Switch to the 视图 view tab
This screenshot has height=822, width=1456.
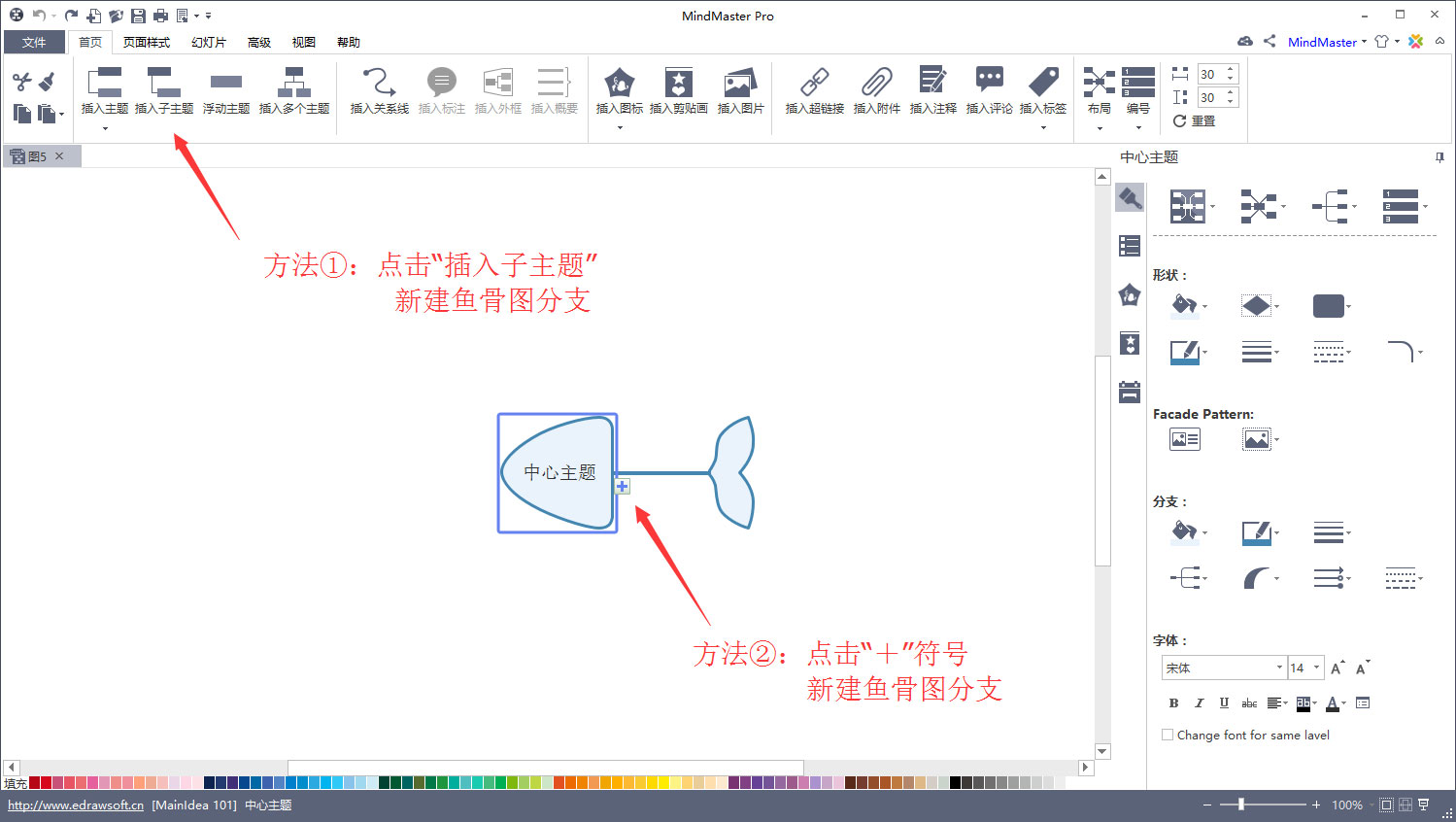pyautogui.click(x=303, y=42)
